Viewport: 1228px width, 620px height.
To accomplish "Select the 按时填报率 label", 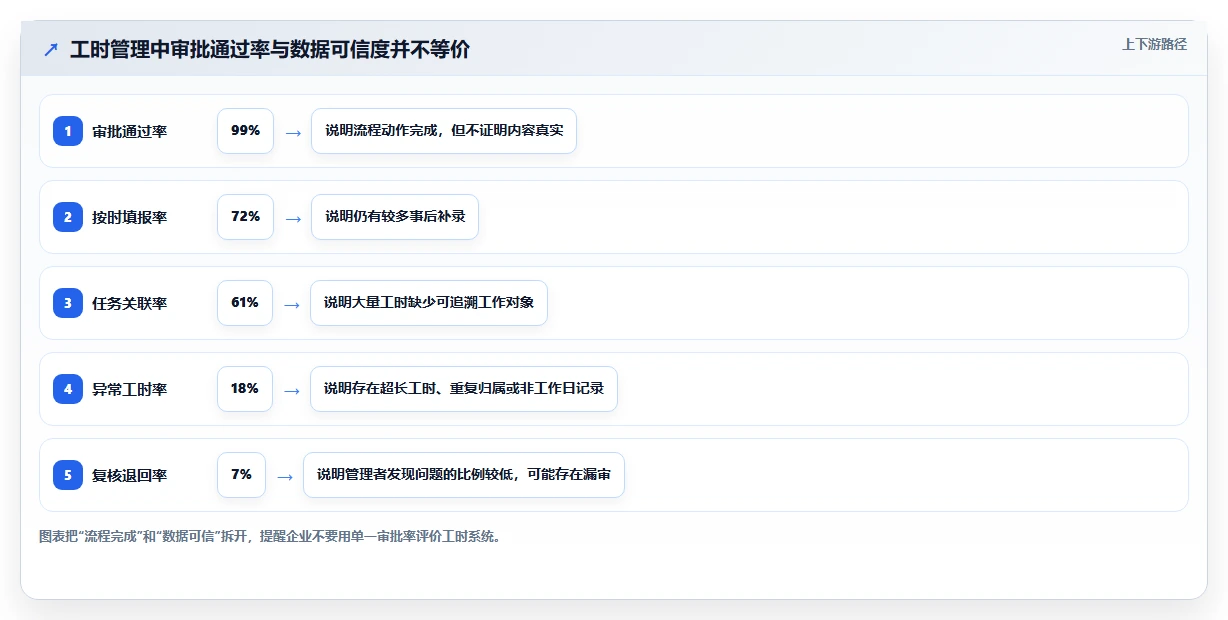I will pos(129,217).
